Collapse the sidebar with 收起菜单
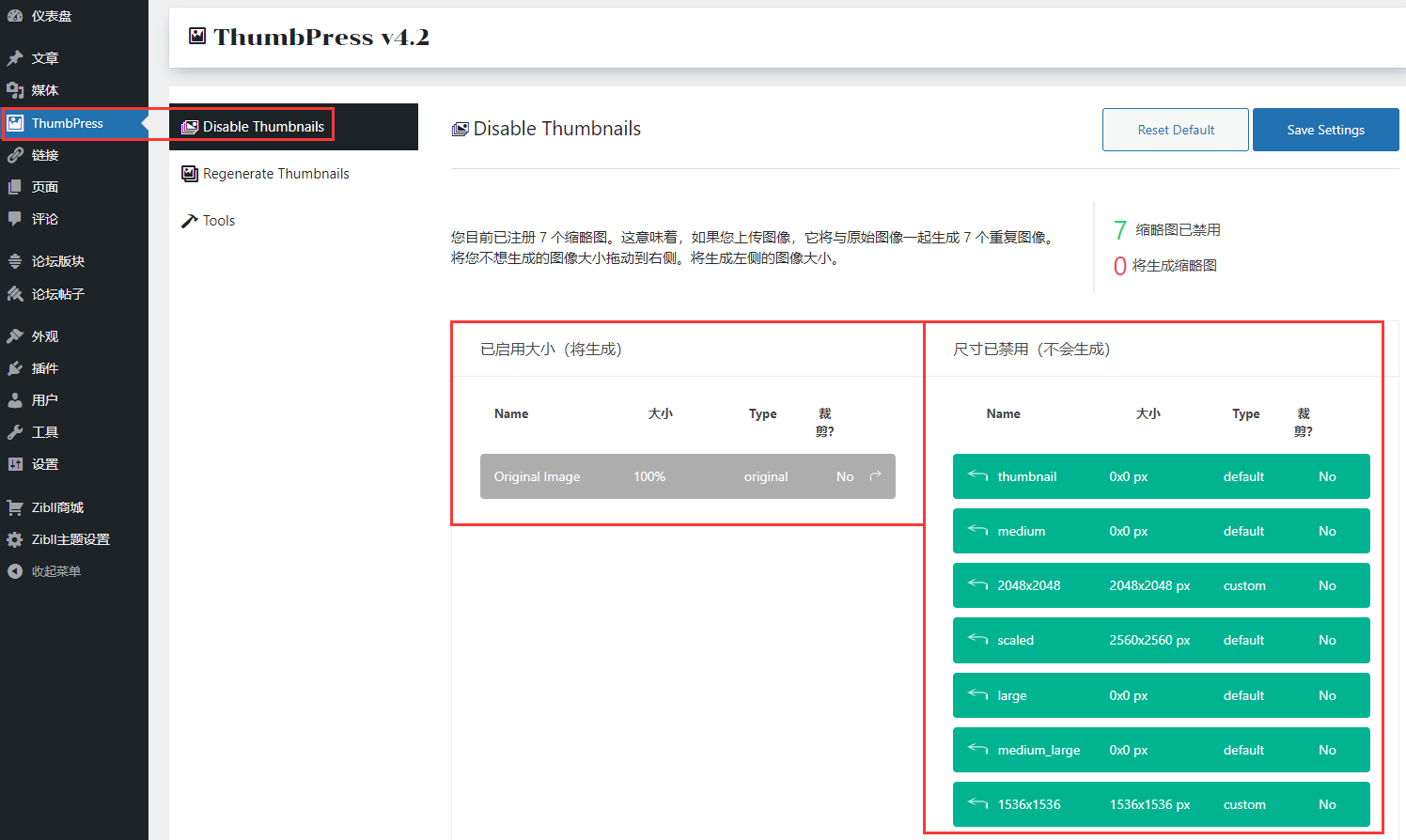Viewport: 1406px width, 840px height. coord(55,571)
